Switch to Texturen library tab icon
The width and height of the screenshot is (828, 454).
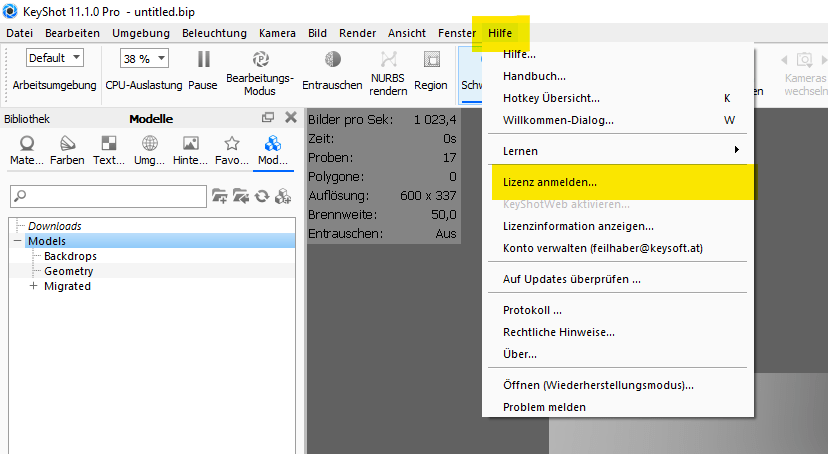(x=109, y=143)
